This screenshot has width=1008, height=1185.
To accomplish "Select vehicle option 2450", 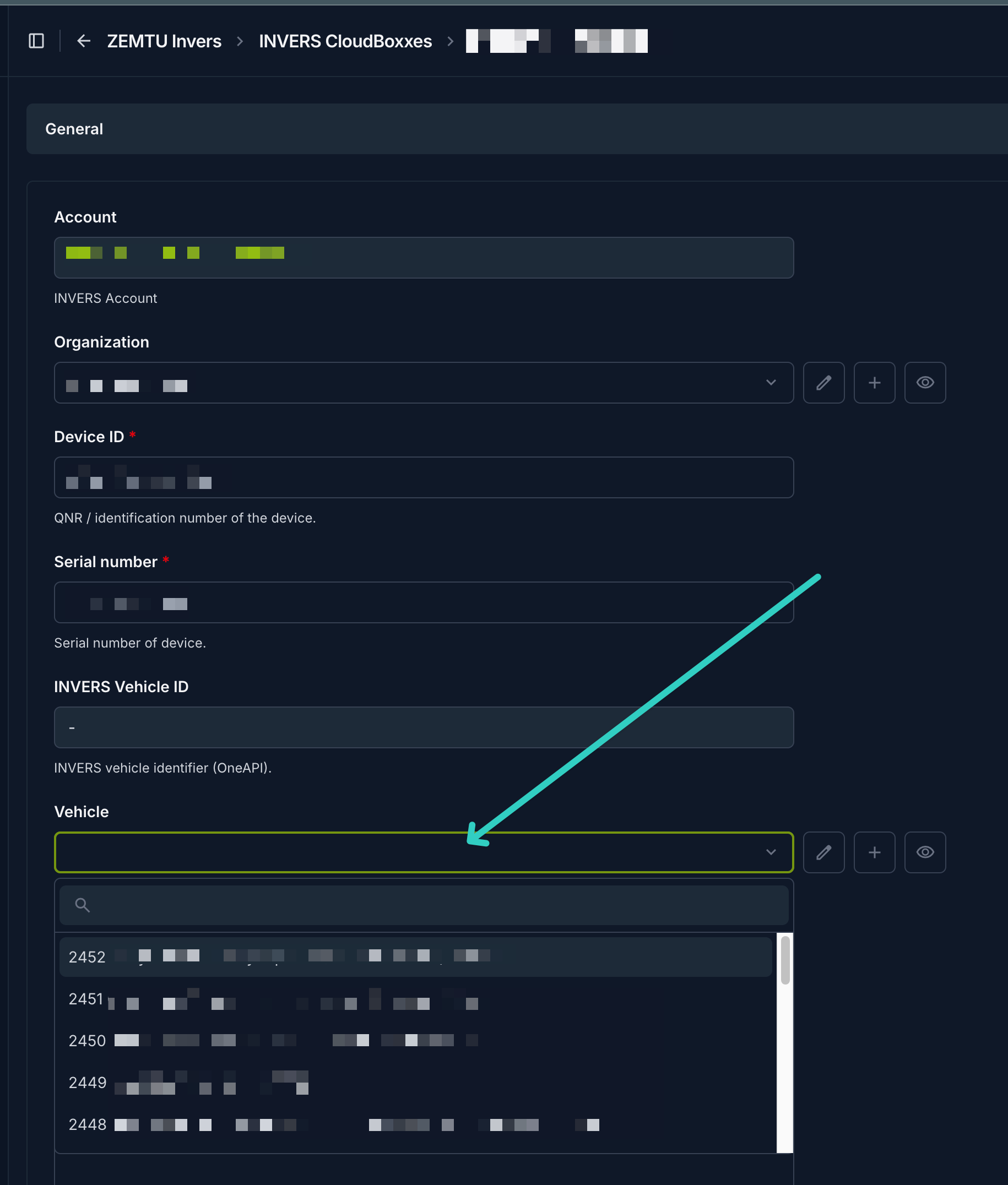I will (415, 1041).
